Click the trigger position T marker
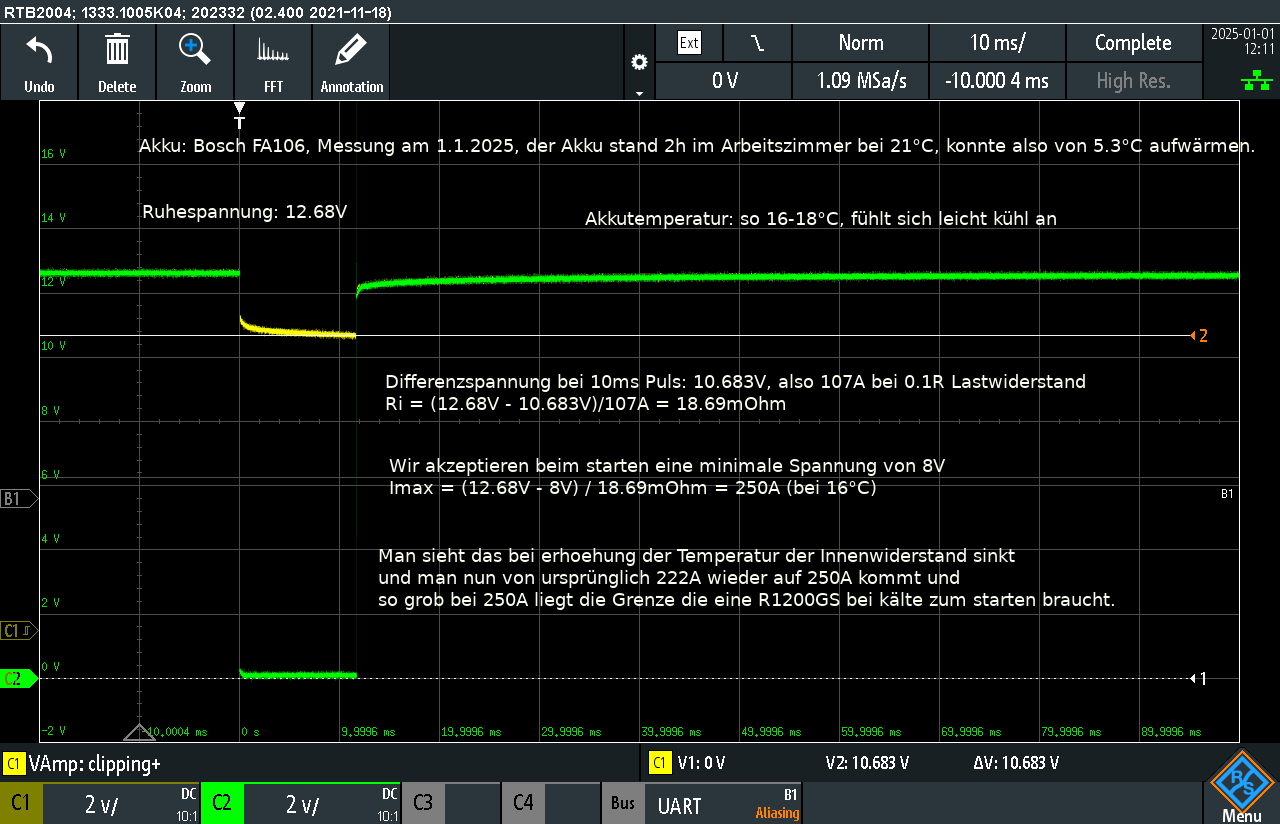This screenshot has width=1280, height=824. tap(239, 115)
